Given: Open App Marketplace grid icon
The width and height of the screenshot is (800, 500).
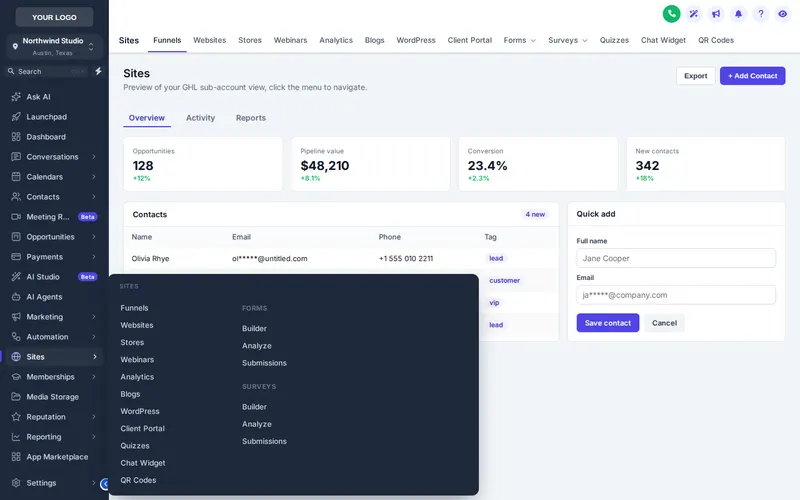Looking at the screenshot, I should tap(16, 457).
